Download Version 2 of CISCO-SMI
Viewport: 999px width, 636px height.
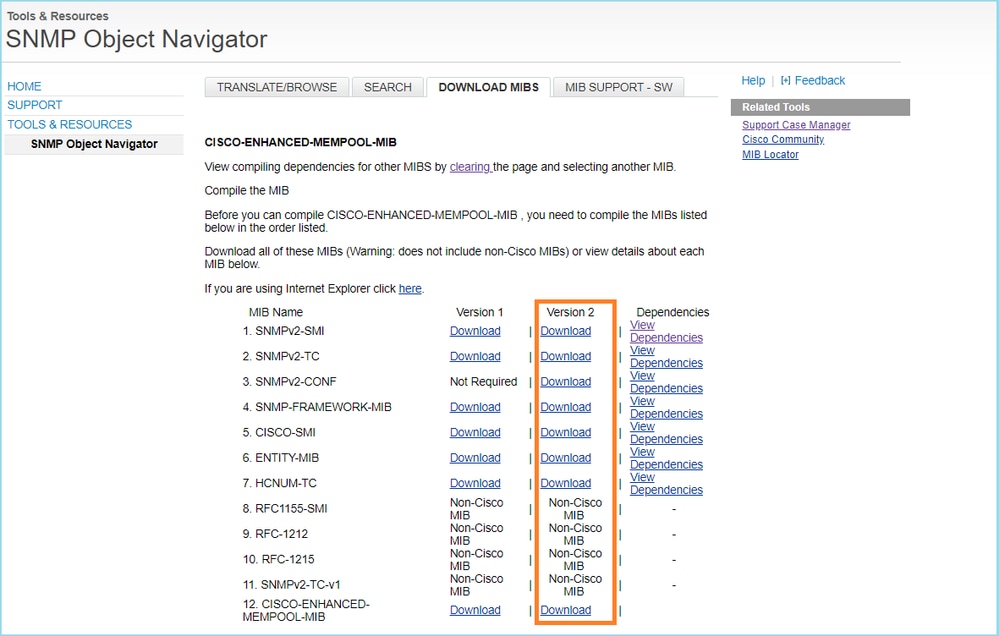coord(565,433)
